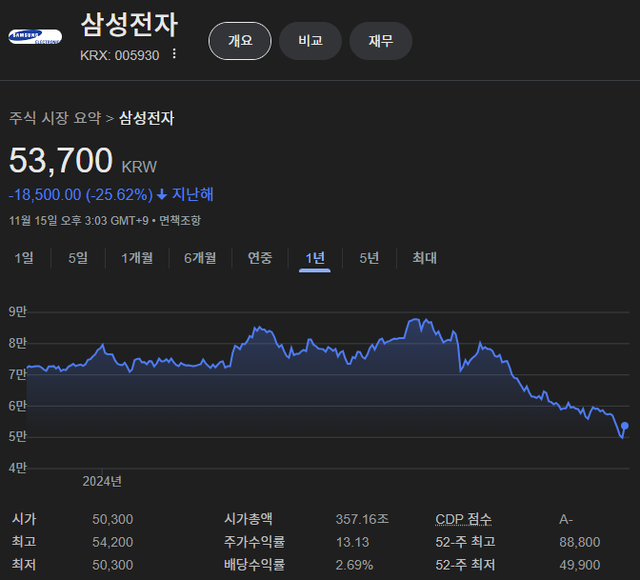
Task: Click the 주식 시장 요약 breadcrumb link
Action: [55, 118]
